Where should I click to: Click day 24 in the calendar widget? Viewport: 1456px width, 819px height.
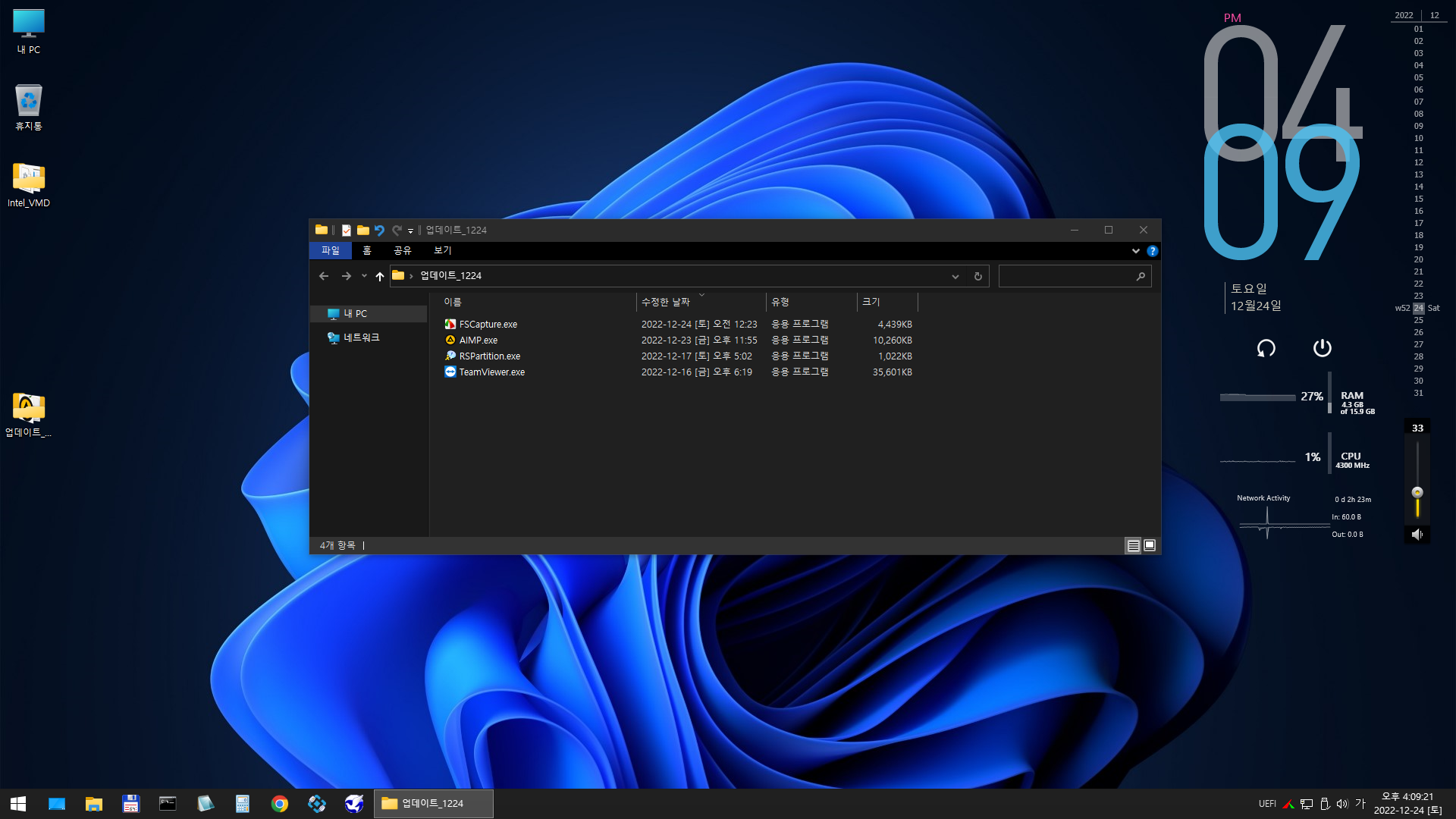tap(1418, 309)
